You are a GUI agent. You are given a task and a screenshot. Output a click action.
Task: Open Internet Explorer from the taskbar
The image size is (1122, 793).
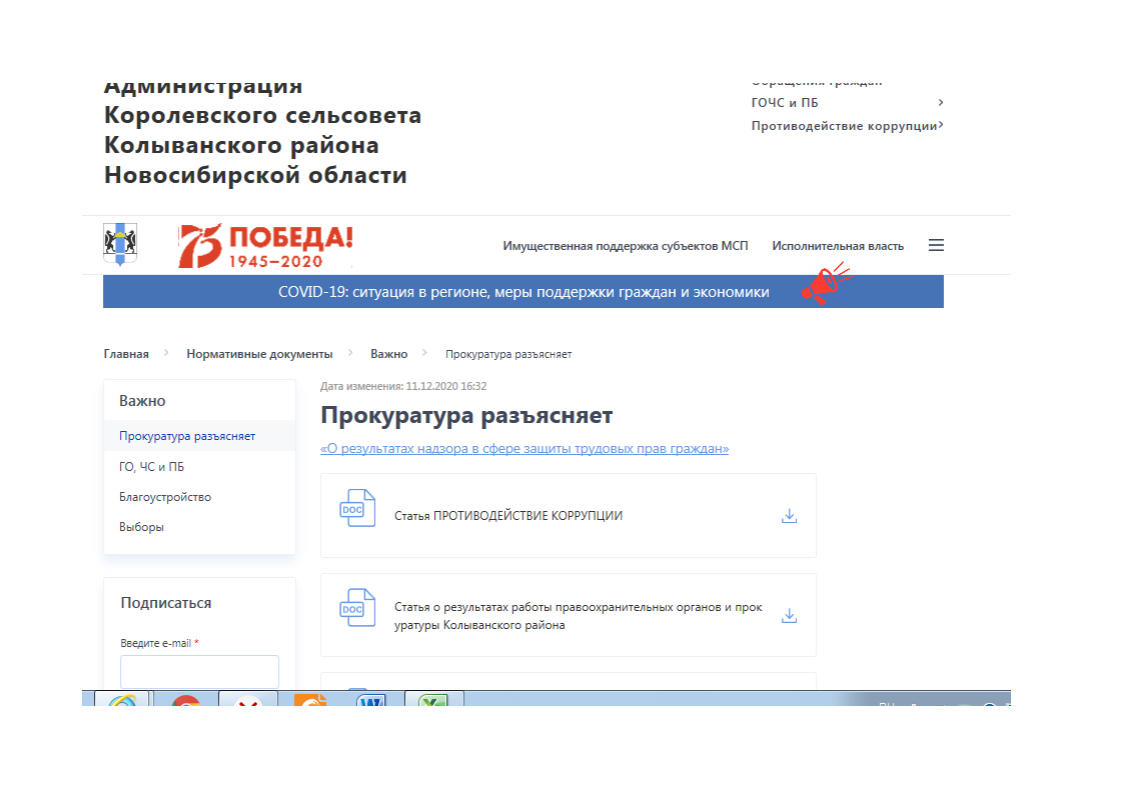coord(122,699)
